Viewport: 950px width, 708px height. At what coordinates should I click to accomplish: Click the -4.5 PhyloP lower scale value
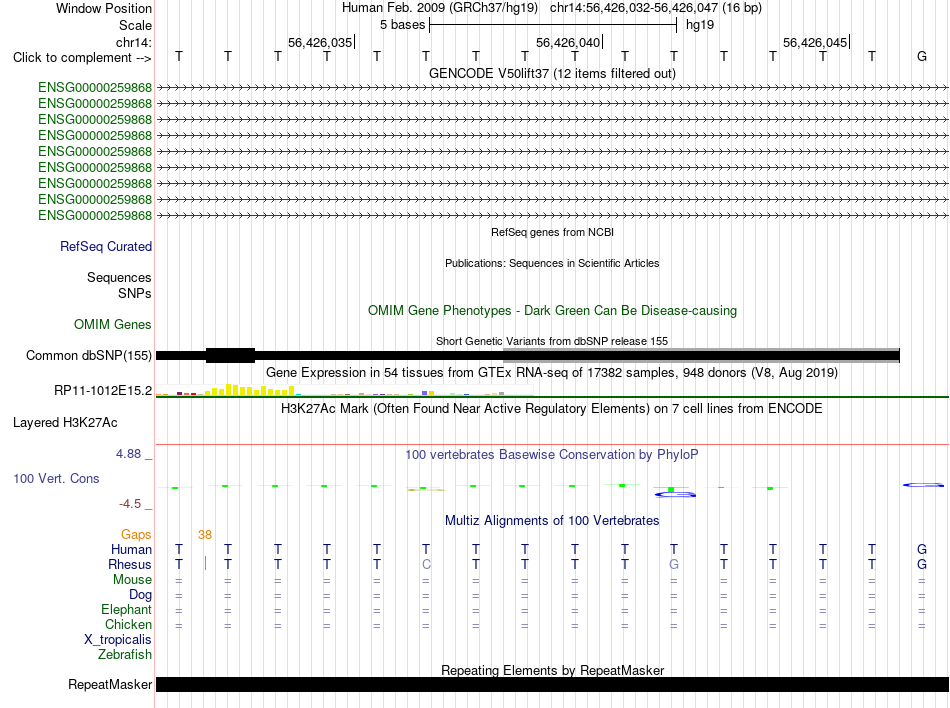point(130,504)
